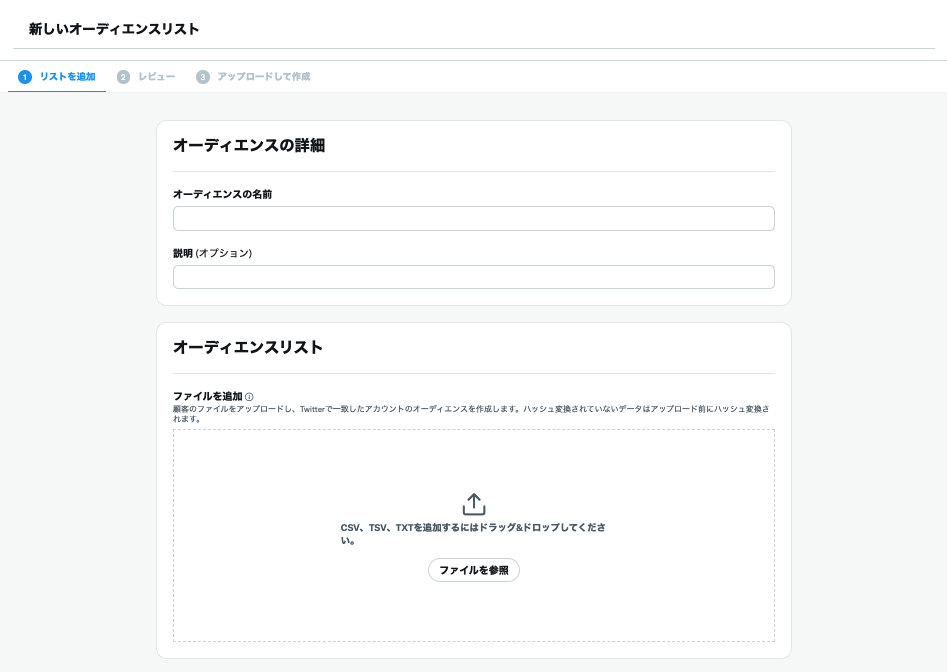Screen dimensions: 947x672
Task: Click the 新しいオーディエンスリスト page title
Action: [114, 29]
